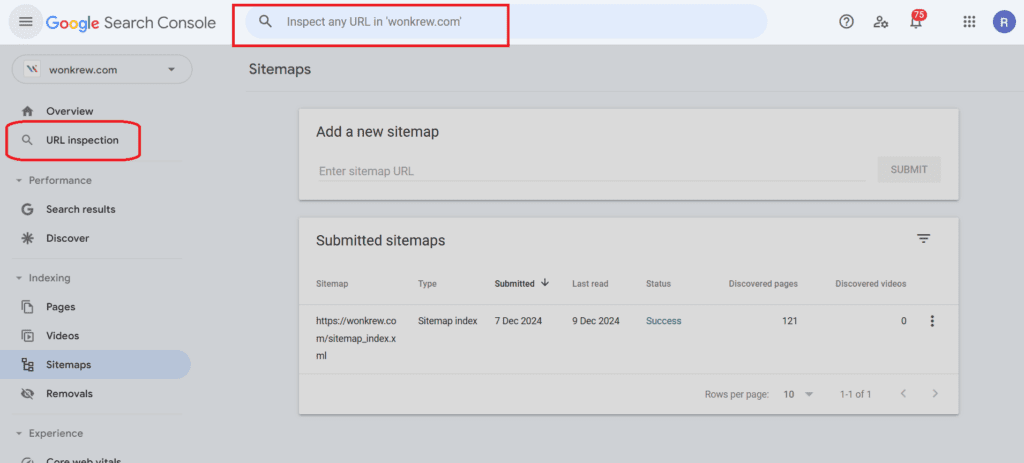Open the Discover report
Screen dimensions: 1024x463
pyautogui.click(x=67, y=238)
